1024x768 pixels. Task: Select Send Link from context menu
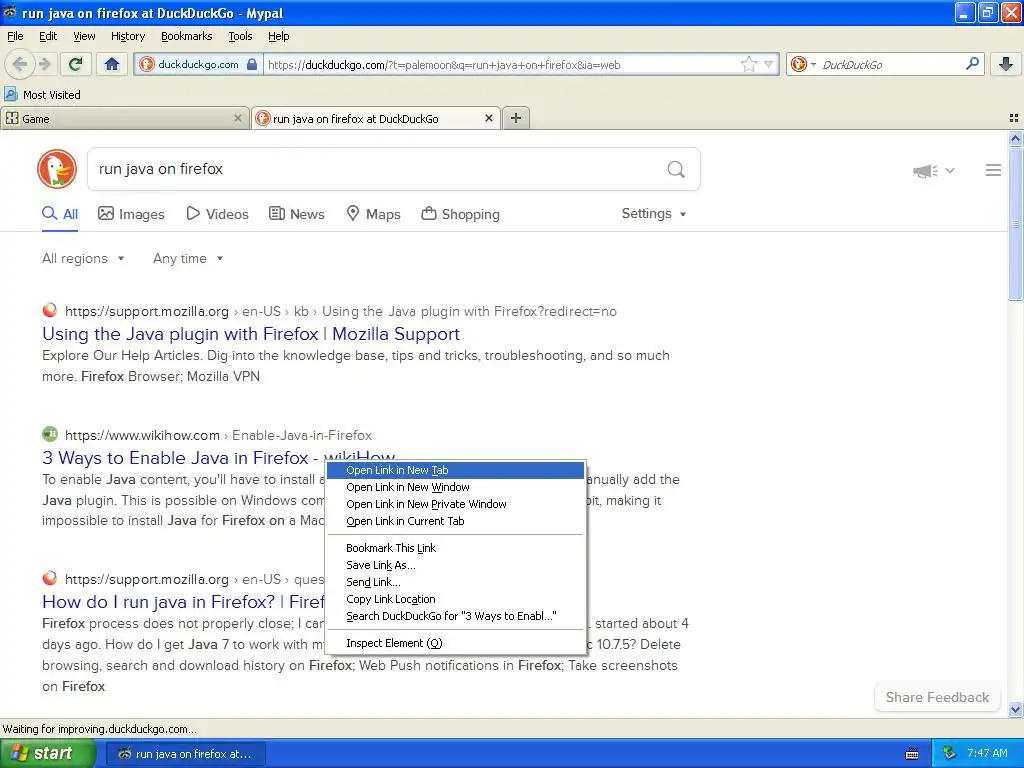[x=455, y=582]
